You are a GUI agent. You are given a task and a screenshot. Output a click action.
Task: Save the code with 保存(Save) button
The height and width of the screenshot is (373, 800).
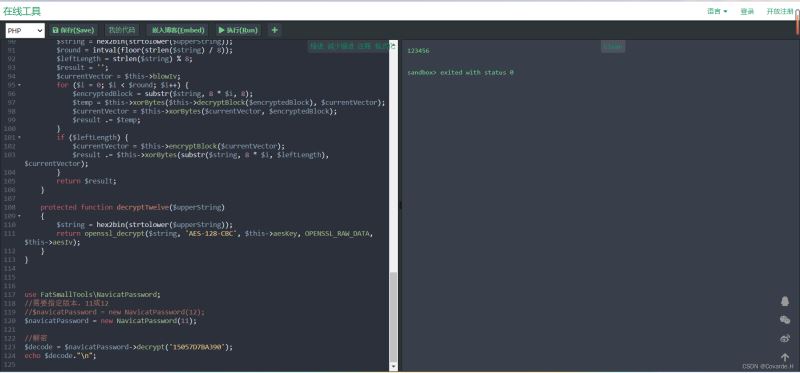pos(73,30)
